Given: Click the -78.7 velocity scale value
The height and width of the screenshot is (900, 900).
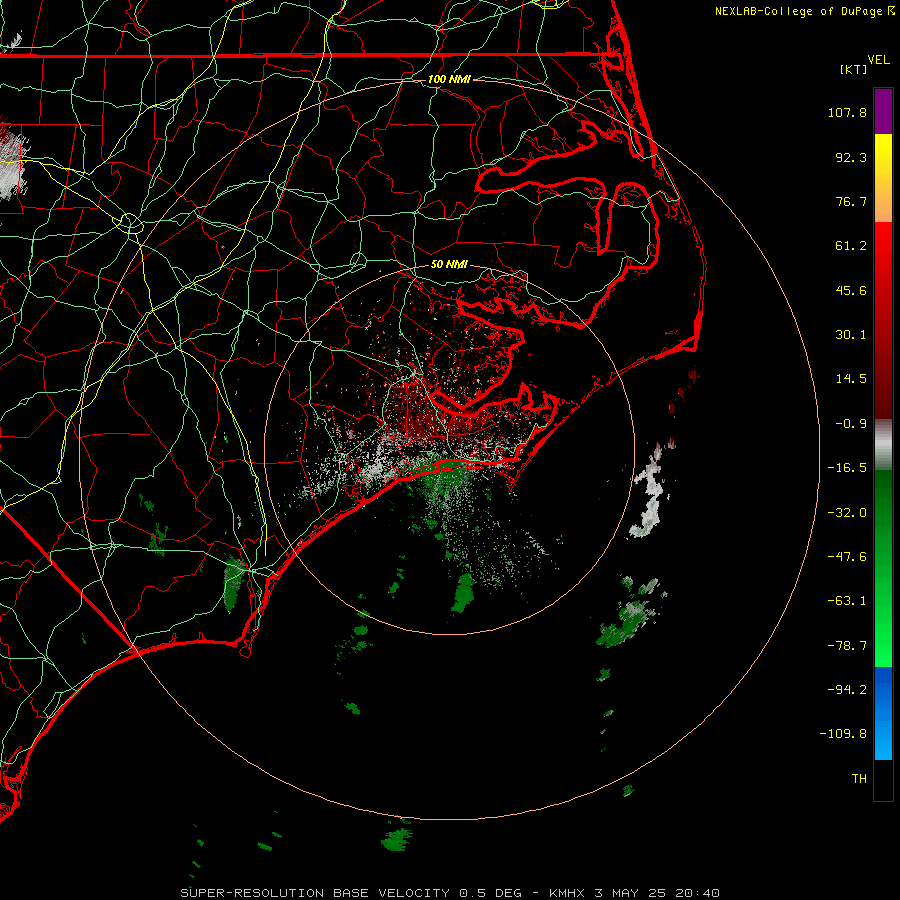Looking at the screenshot, I should click(847, 646).
